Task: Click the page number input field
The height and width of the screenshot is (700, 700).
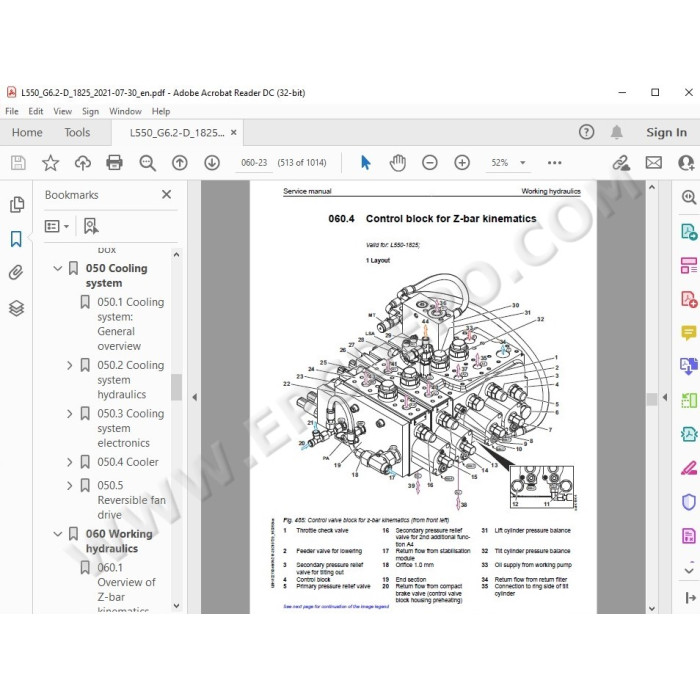Action: tap(254, 163)
